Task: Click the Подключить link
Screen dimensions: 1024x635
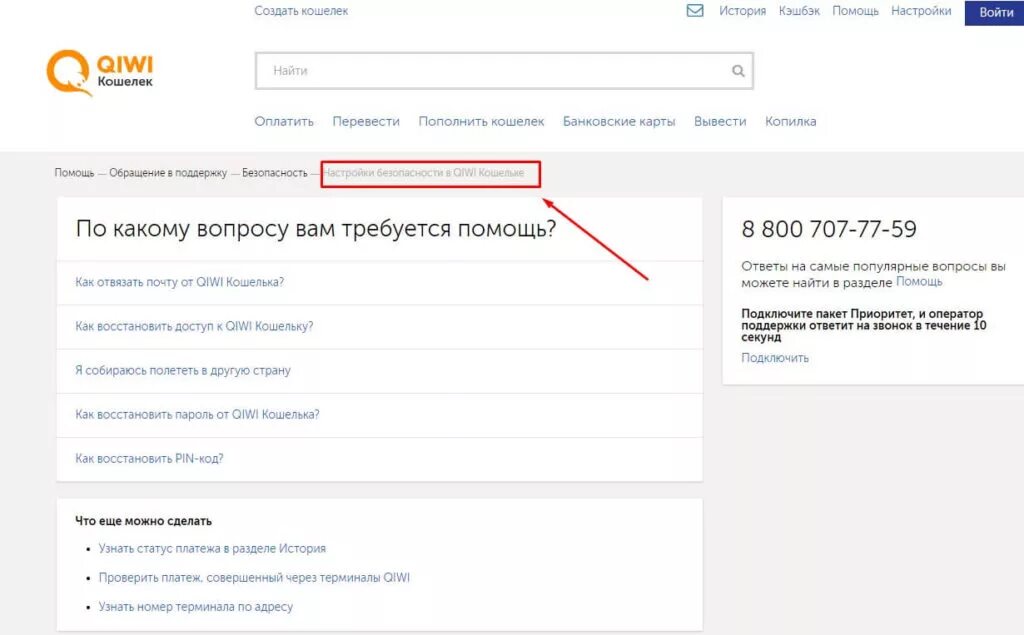Action: coord(775,358)
